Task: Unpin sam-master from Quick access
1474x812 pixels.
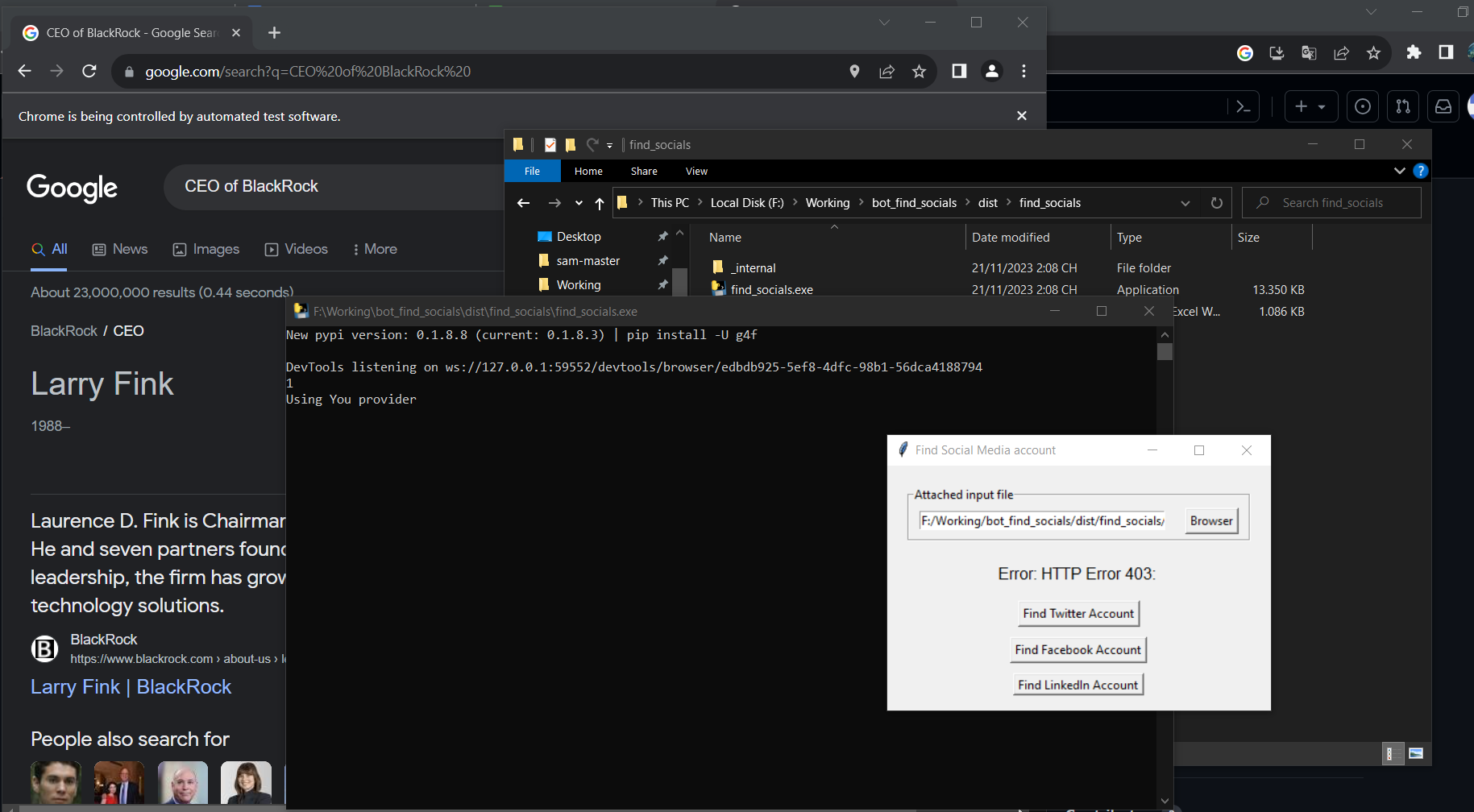Action: pyautogui.click(x=662, y=260)
